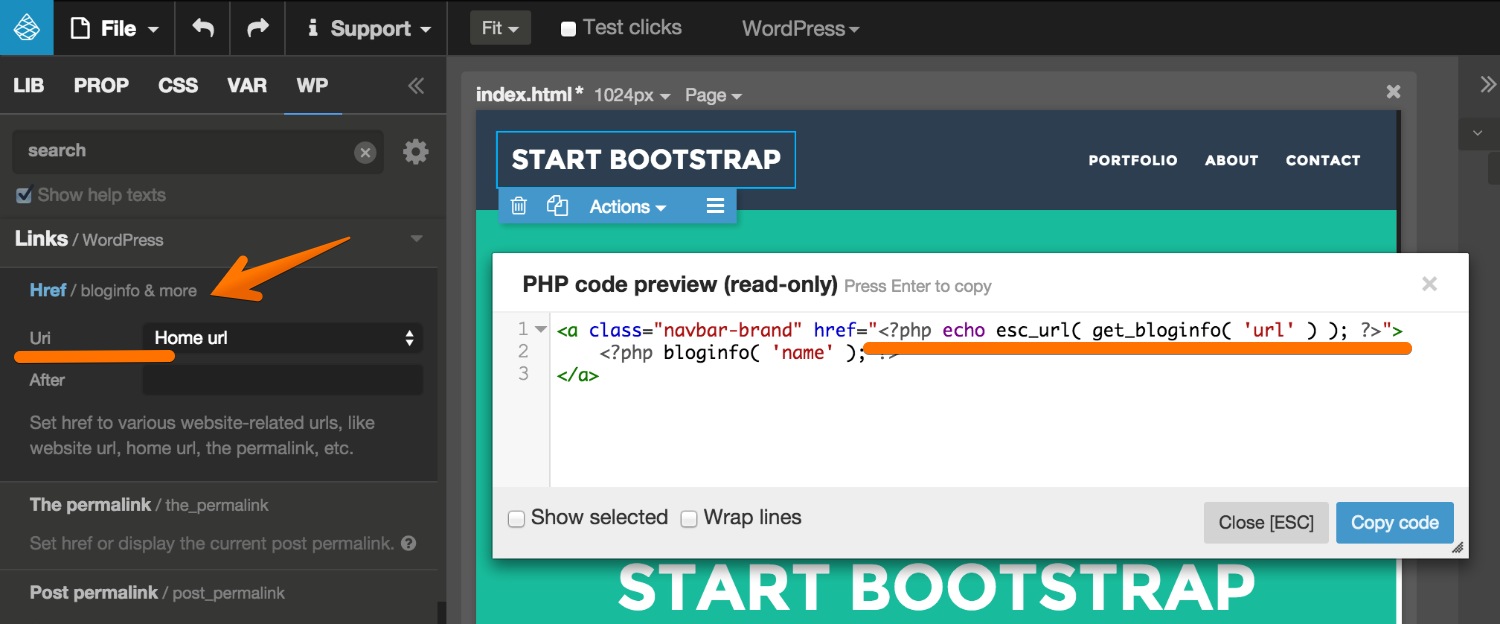Open the Actions dropdown on selected element
The image size is (1500, 624).
coord(627,207)
